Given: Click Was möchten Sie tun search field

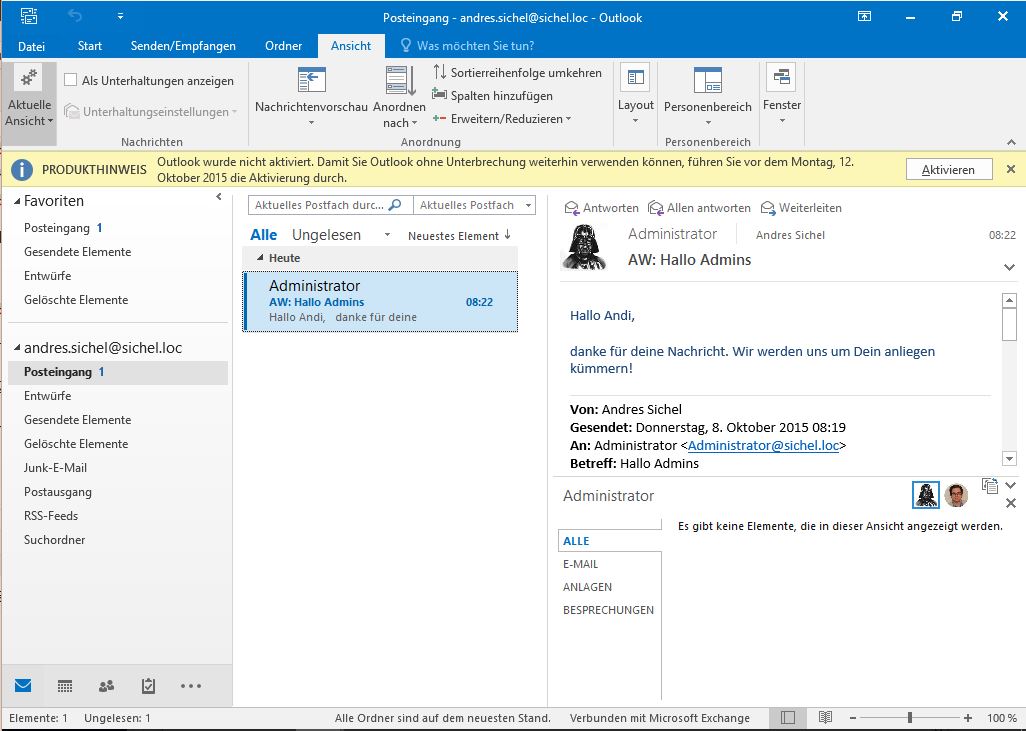Looking at the screenshot, I should pyautogui.click(x=475, y=46).
